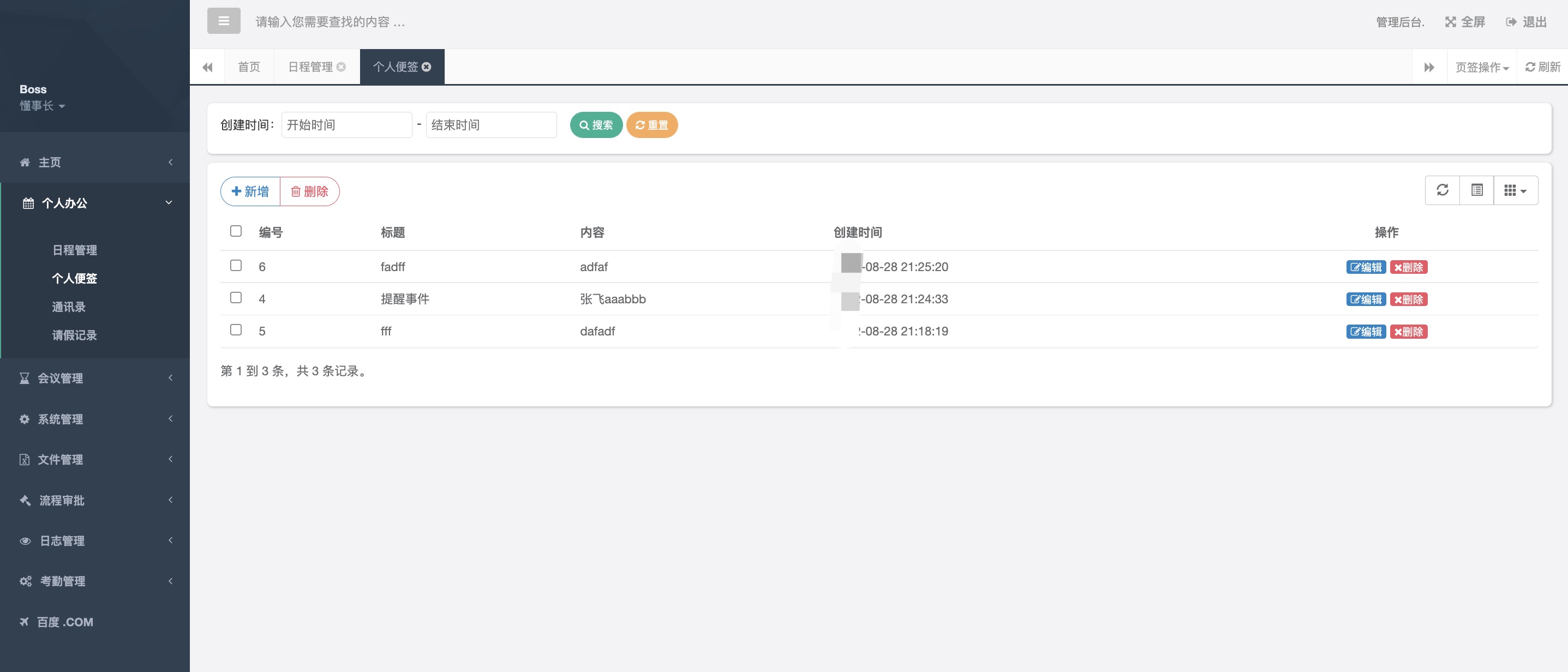Check the checkbox for row 5
The image size is (1568, 672).
(236, 330)
